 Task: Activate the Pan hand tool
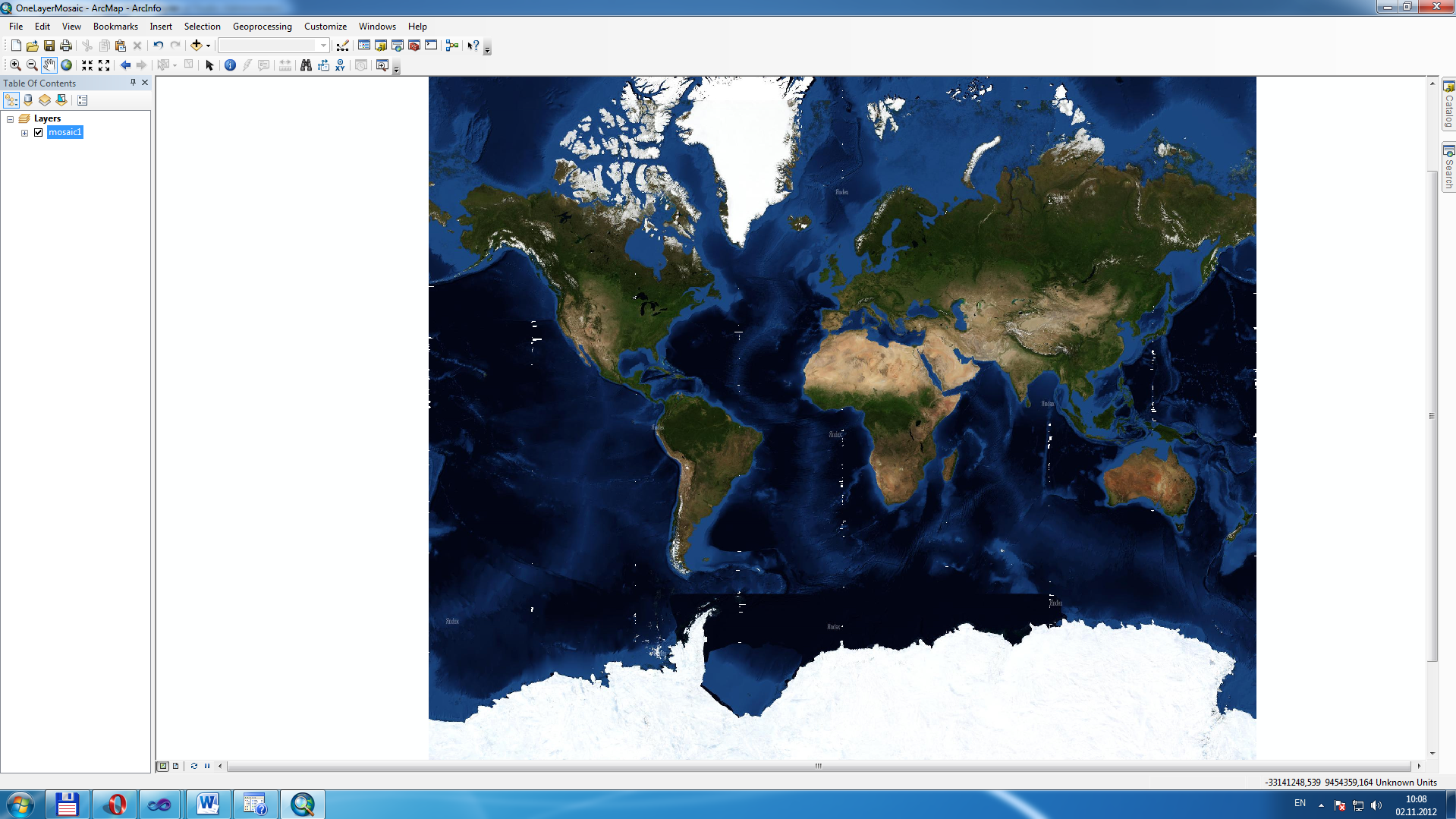(x=49, y=65)
